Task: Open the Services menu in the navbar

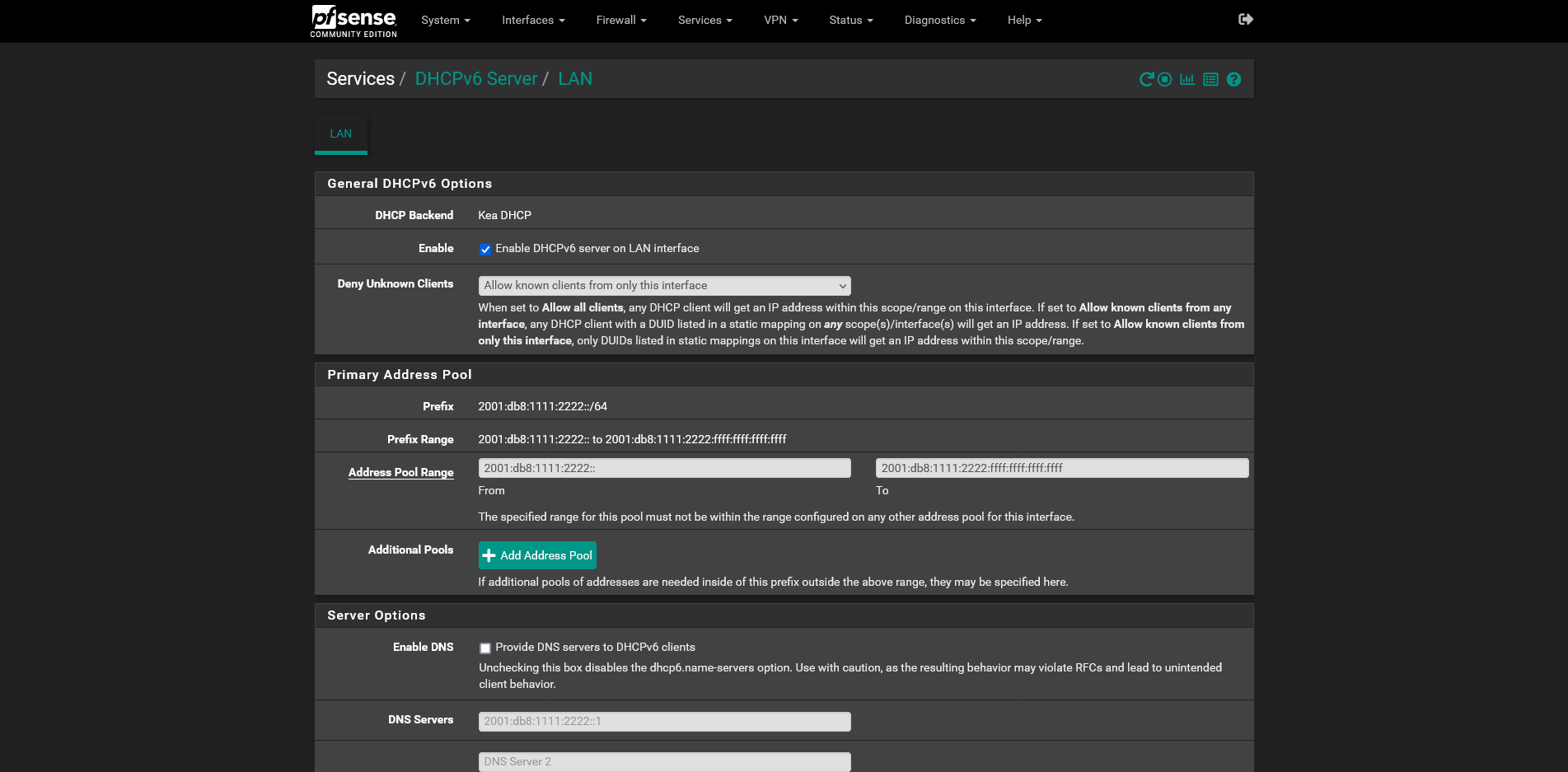Action: pyautogui.click(x=704, y=20)
